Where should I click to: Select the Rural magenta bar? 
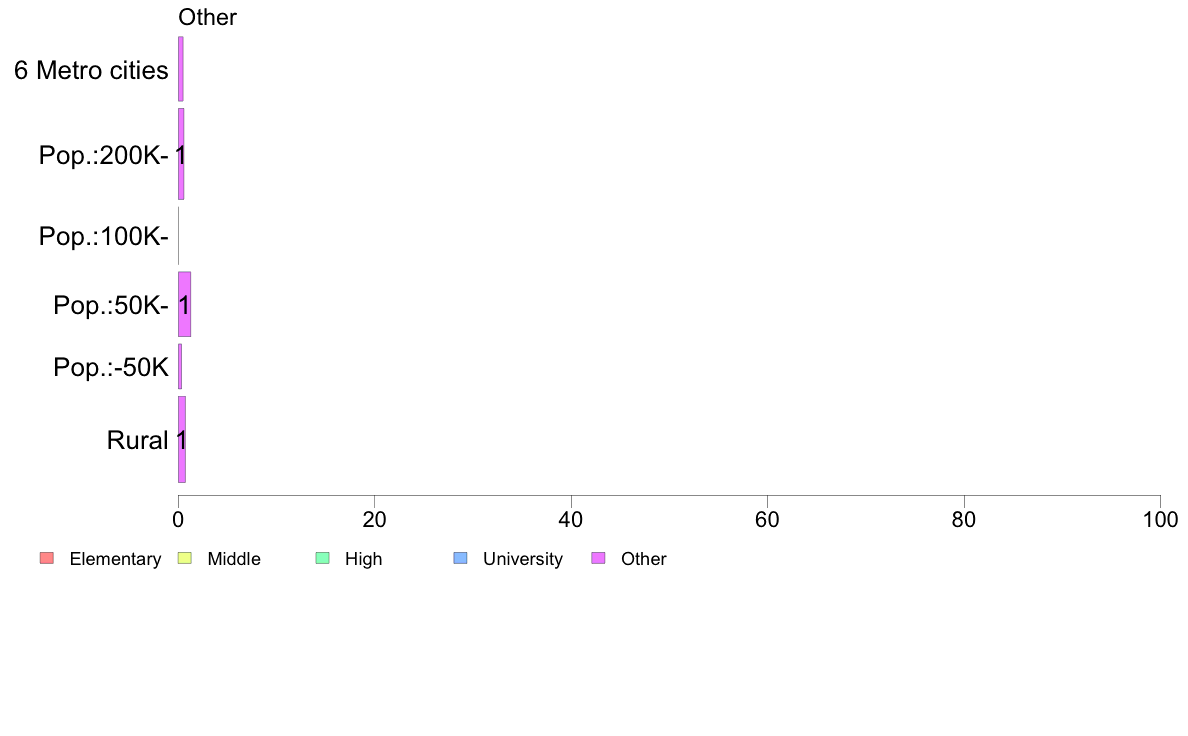point(182,440)
